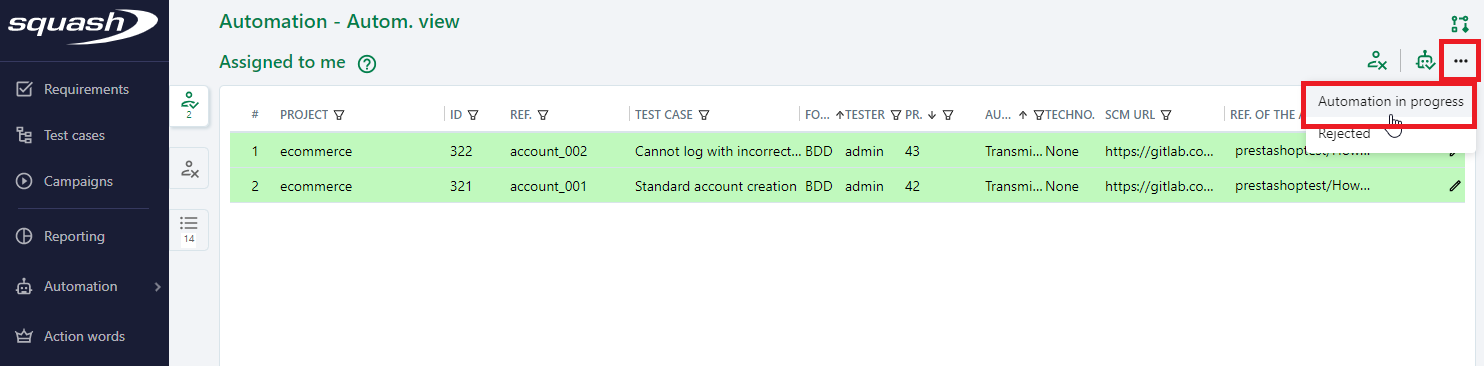Filter the PR. priority column

point(948,115)
